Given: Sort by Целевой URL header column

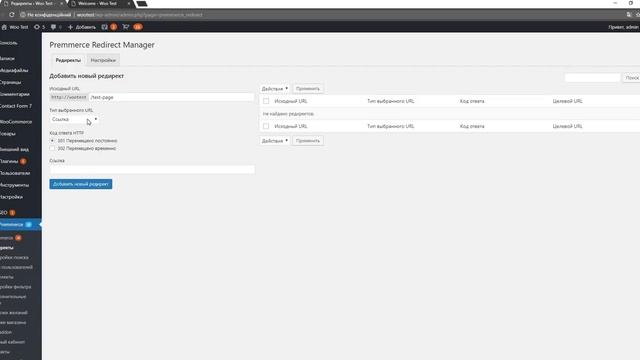Looking at the screenshot, I should 567,101.
